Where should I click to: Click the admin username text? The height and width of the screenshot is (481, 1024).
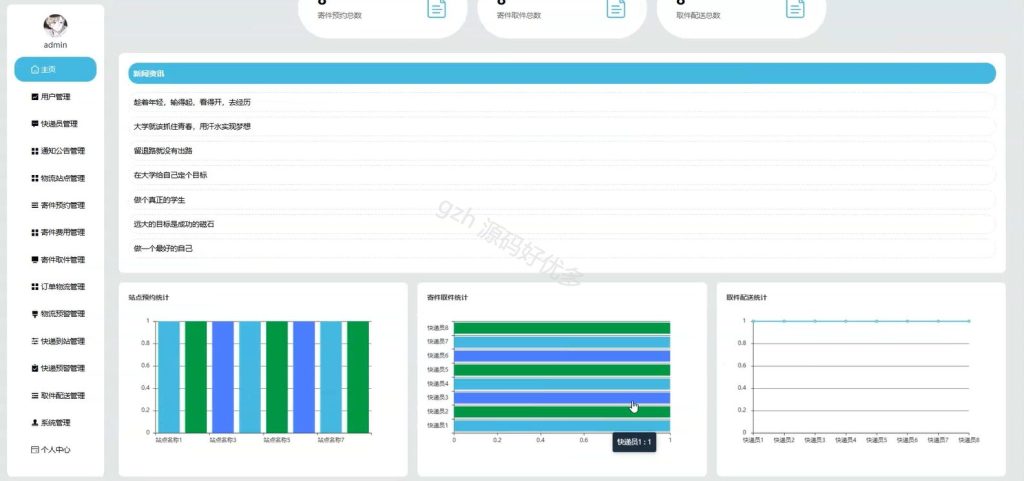56,45
